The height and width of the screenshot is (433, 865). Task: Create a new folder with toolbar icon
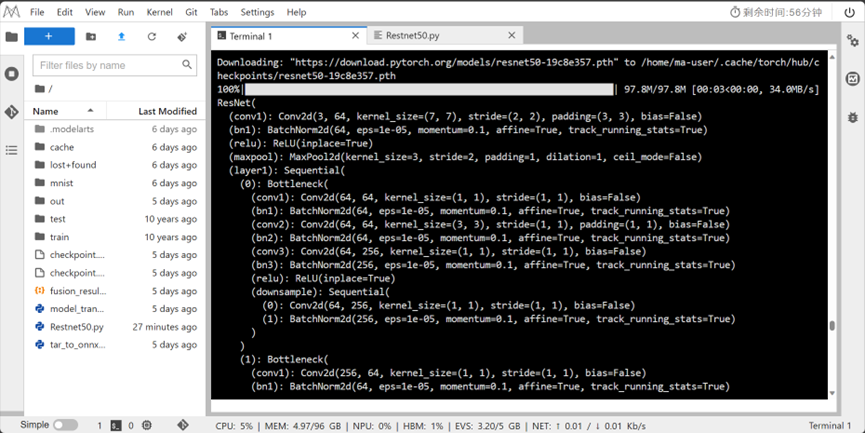(91, 36)
